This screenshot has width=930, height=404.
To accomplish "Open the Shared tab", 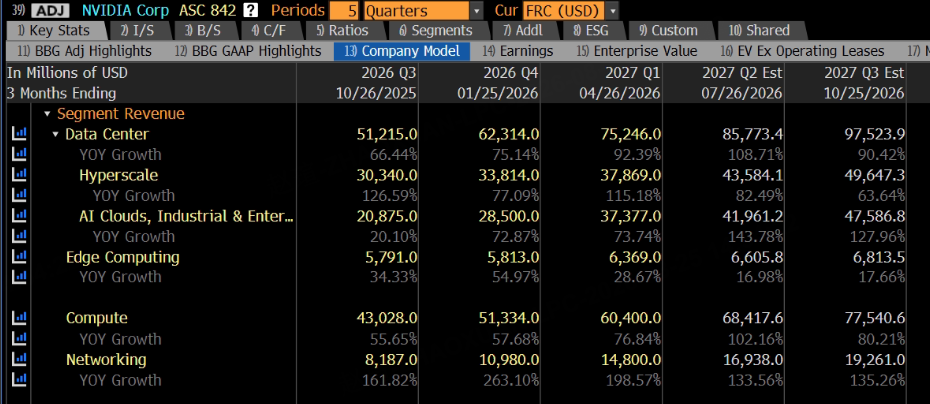I will coord(760,30).
